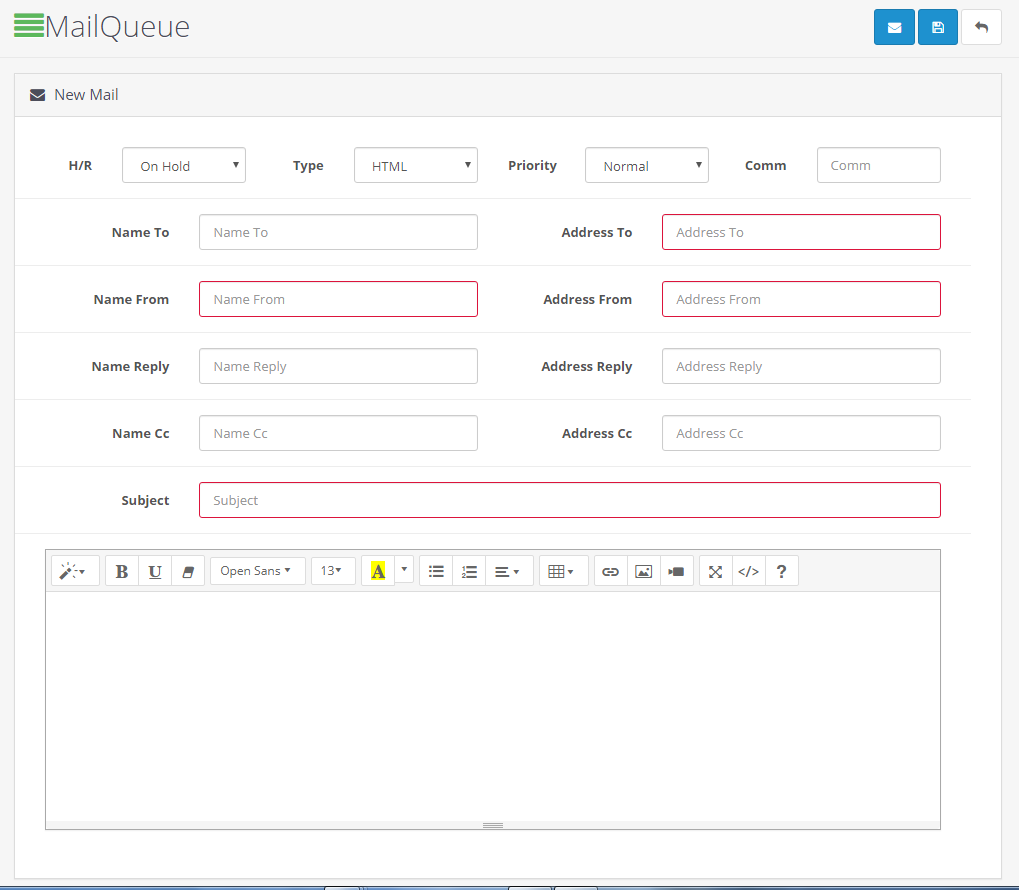Click the blue send mail envelope button

pos(894,27)
